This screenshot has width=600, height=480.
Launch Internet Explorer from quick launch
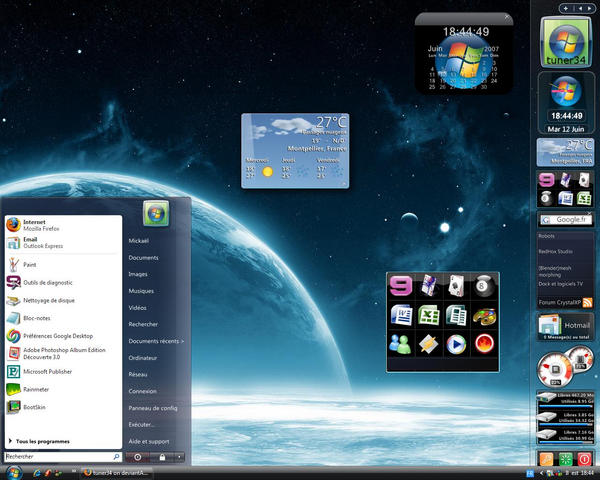click(37, 473)
